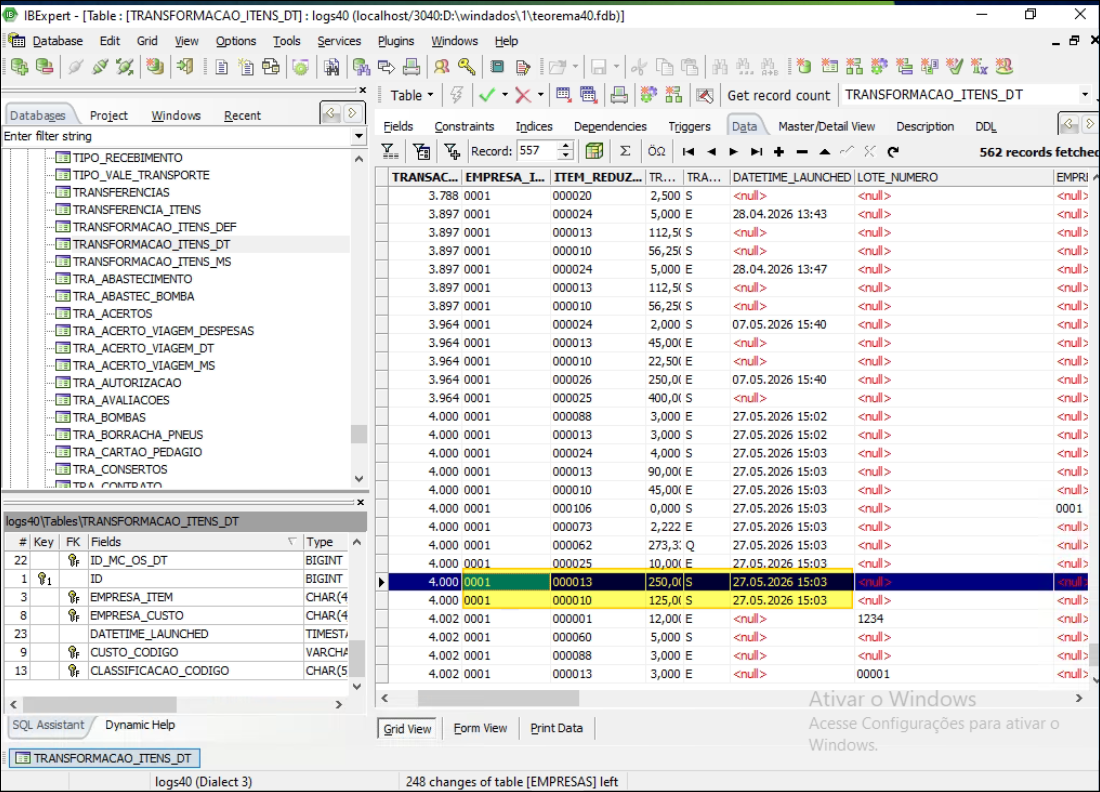Select TRANSFORMACAO_ITENS_MS in the table tree
The image size is (1100, 792).
[x=152, y=262]
